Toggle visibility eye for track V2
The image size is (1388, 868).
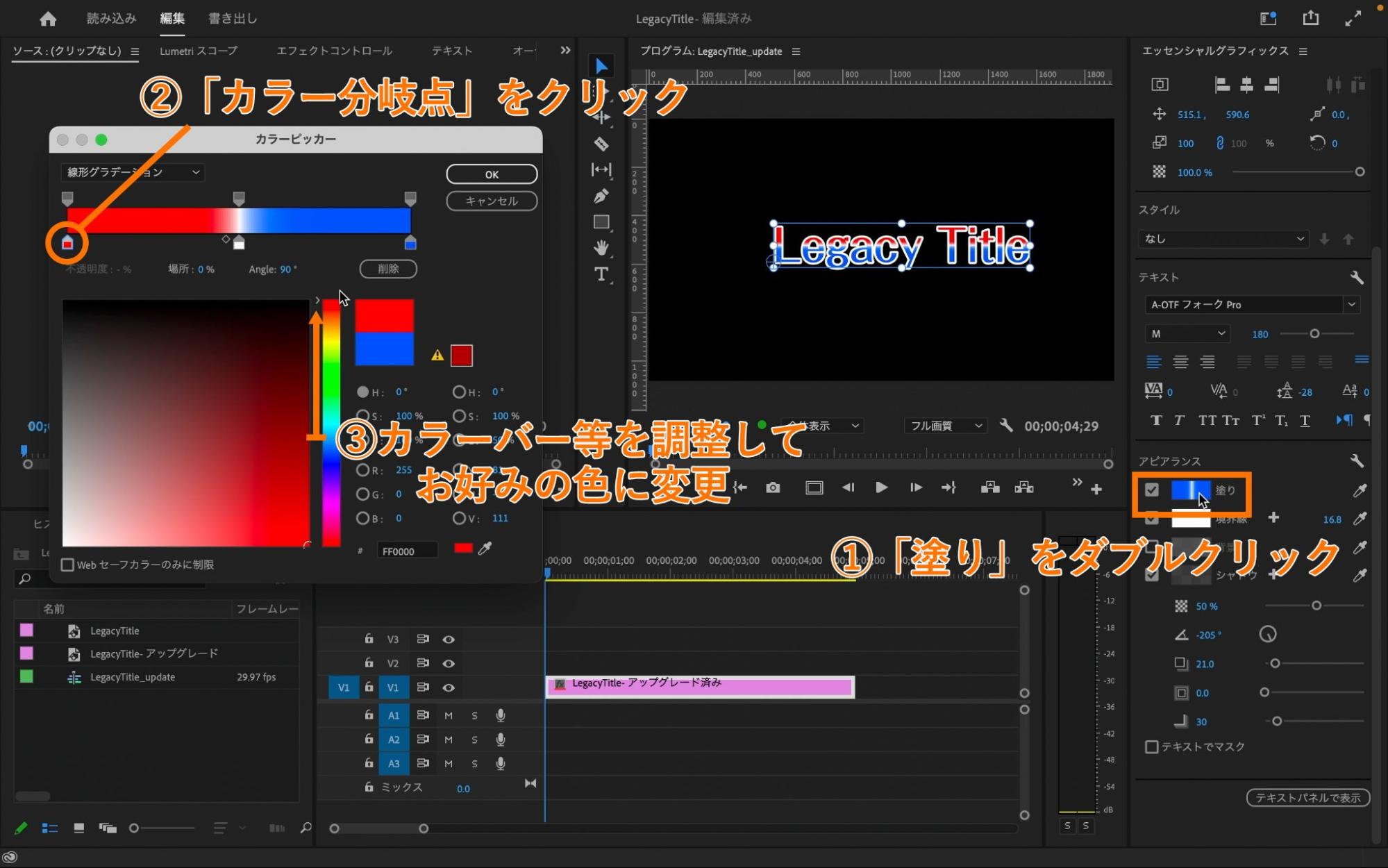[449, 663]
